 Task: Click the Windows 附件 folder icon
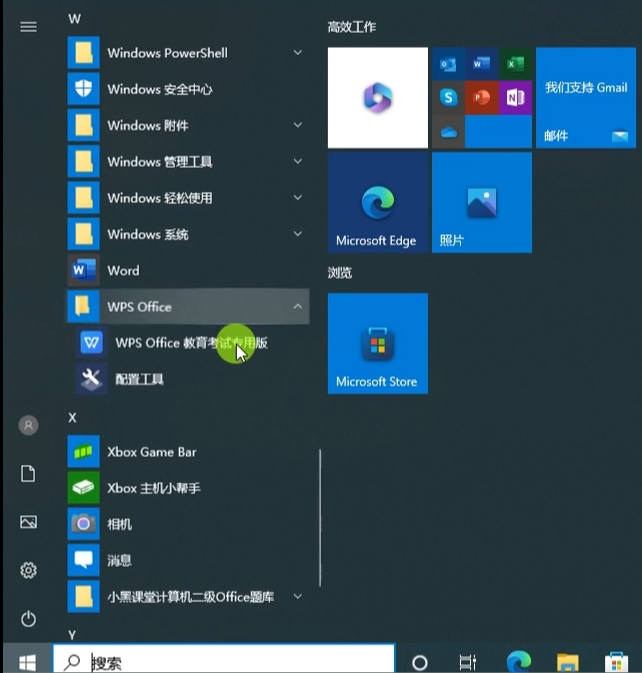84,125
